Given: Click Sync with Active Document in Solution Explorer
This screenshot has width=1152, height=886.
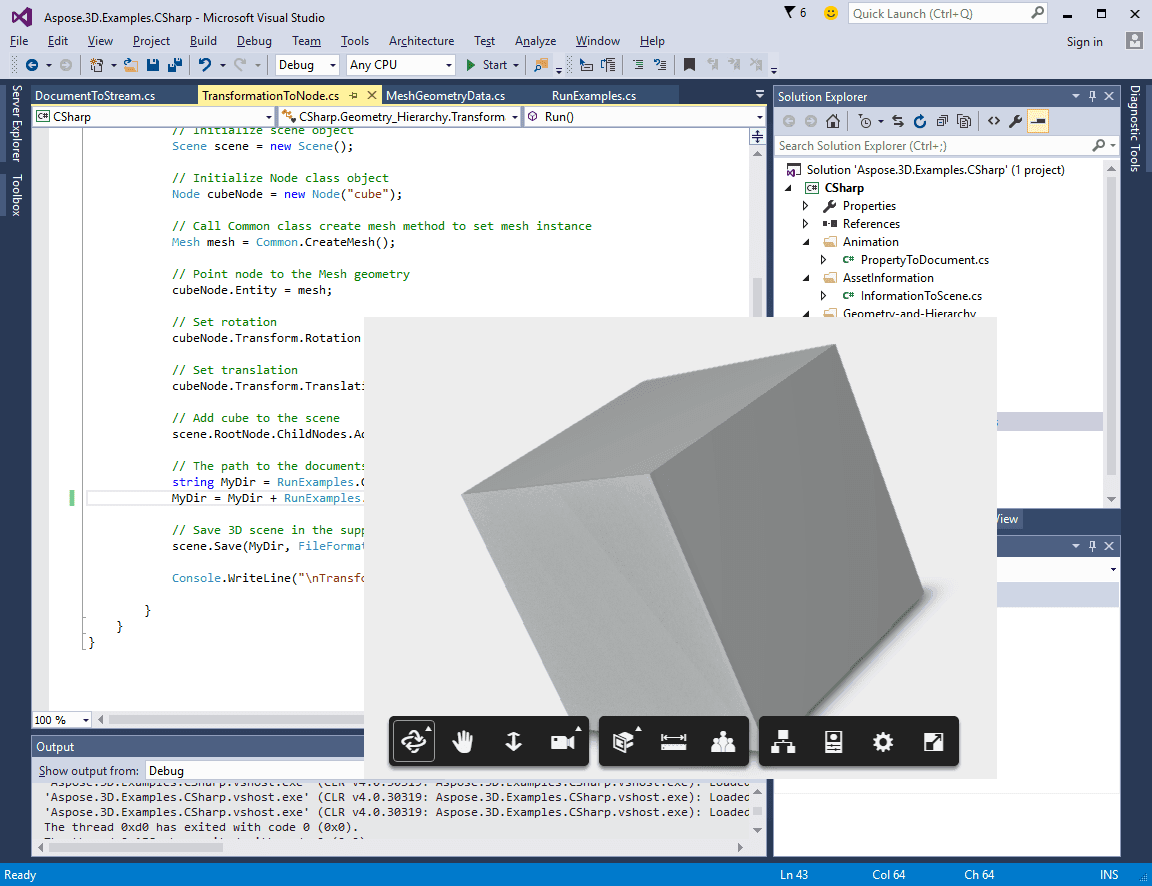Looking at the screenshot, I should [x=898, y=121].
